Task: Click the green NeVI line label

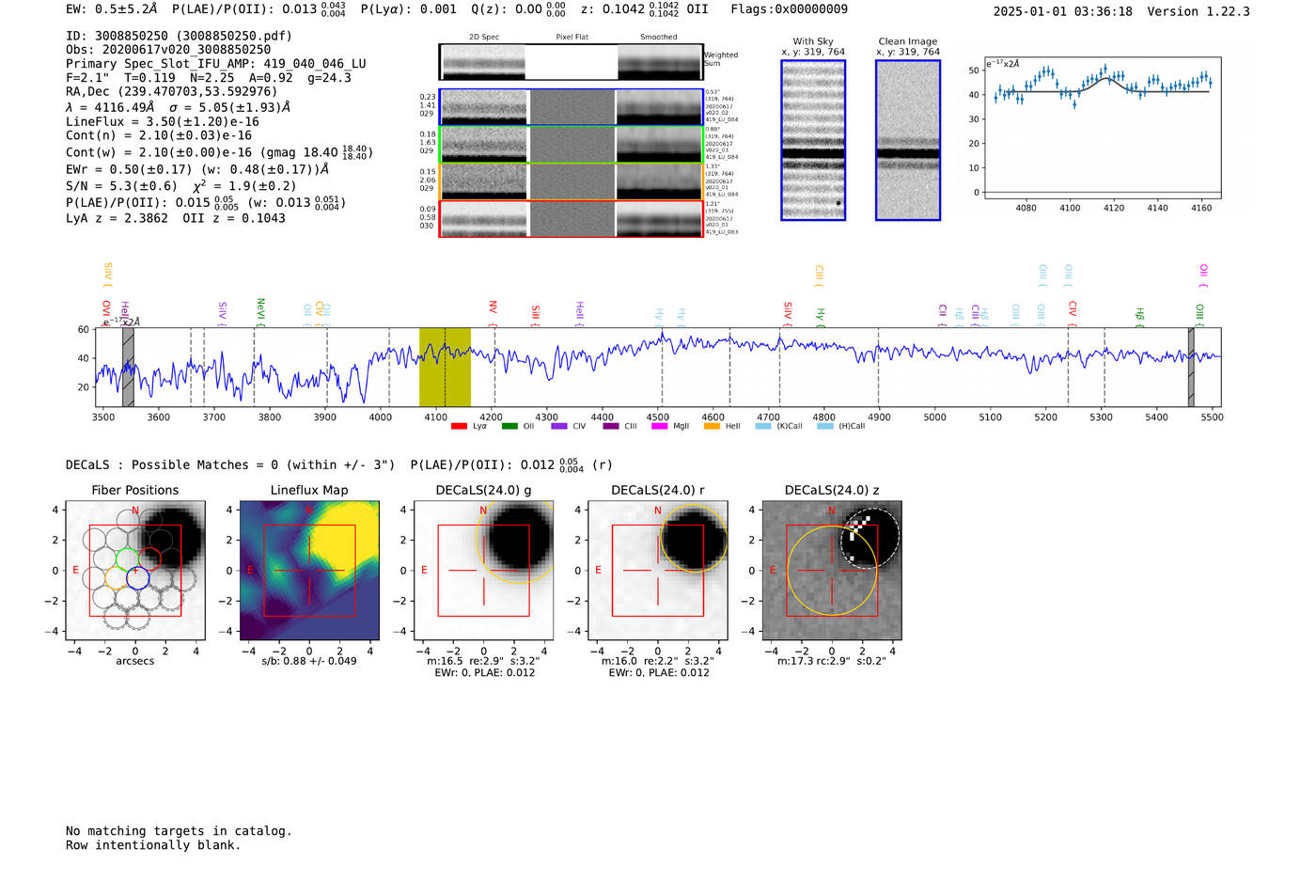Action: click(x=261, y=310)
